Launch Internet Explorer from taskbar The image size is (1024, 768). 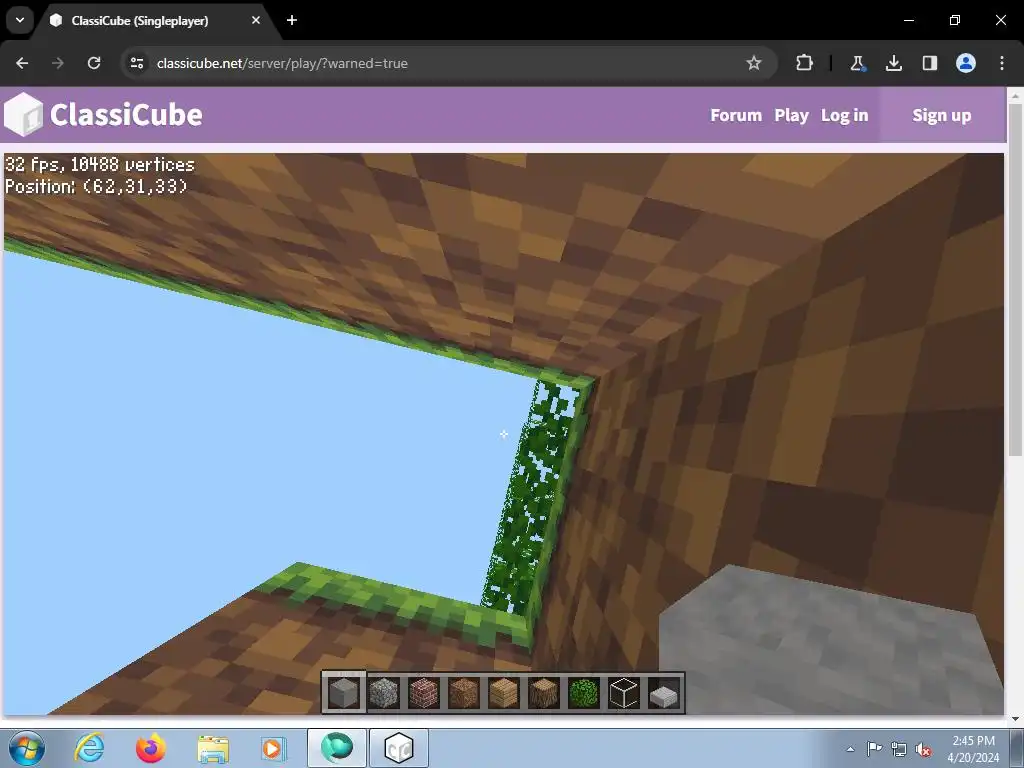pyautogui.click(x=89, y=748)
